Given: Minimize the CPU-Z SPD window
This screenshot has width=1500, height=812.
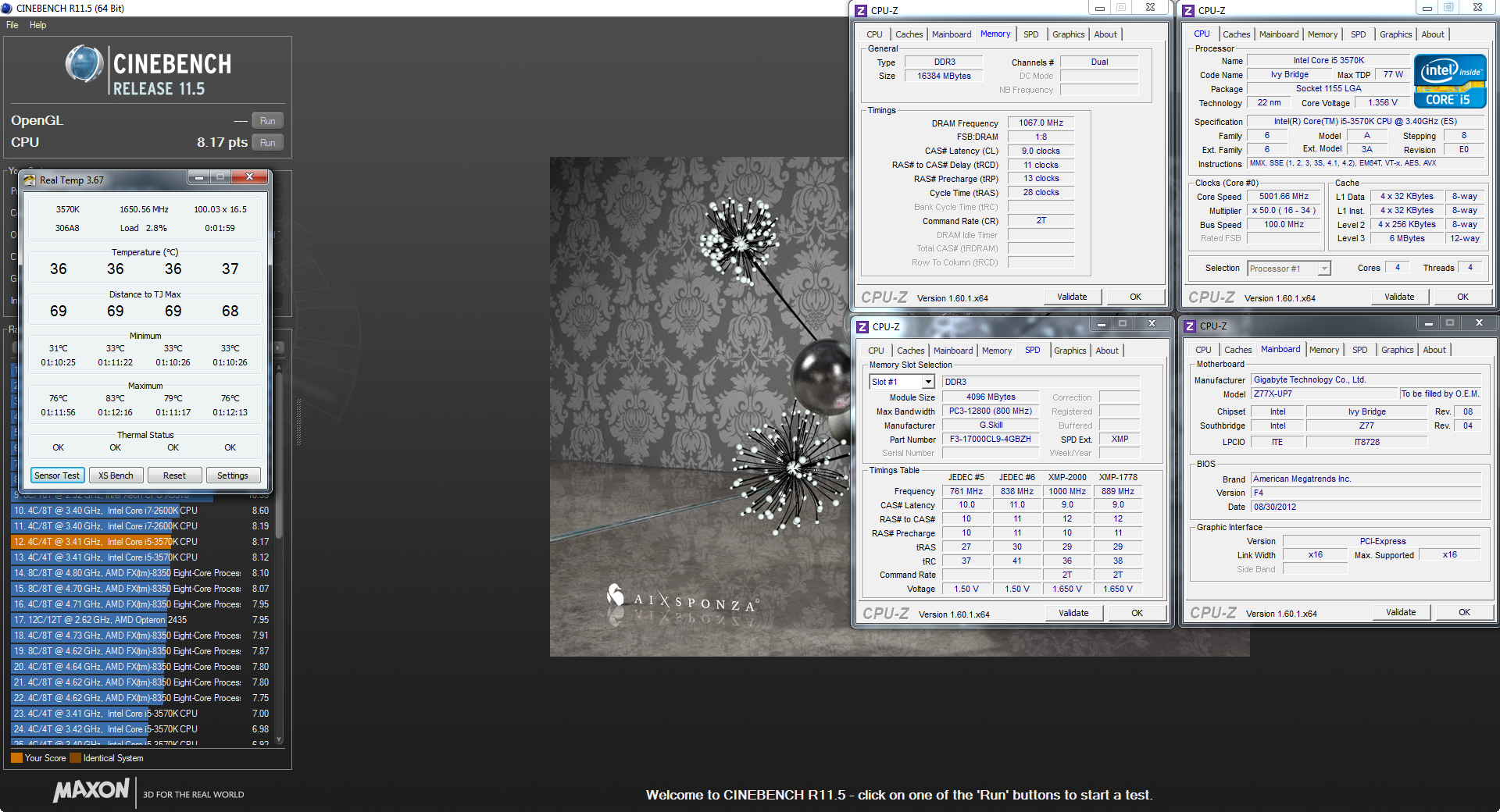Looking at the screenshot, I should [x=1101, y=323].
